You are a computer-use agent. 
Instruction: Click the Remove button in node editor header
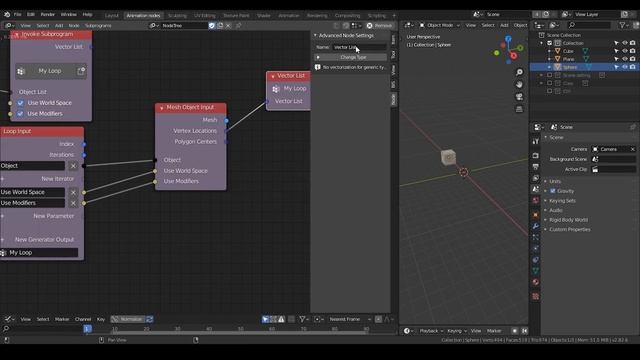click(x=380, y=25)
